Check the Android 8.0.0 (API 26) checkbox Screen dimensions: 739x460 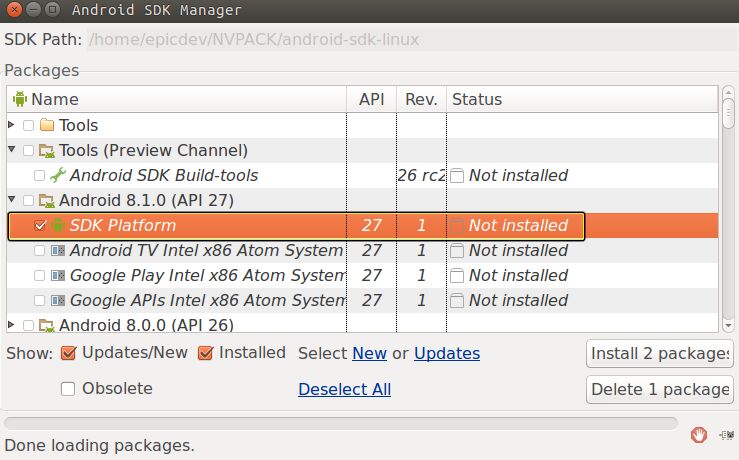tap(28, 325)
